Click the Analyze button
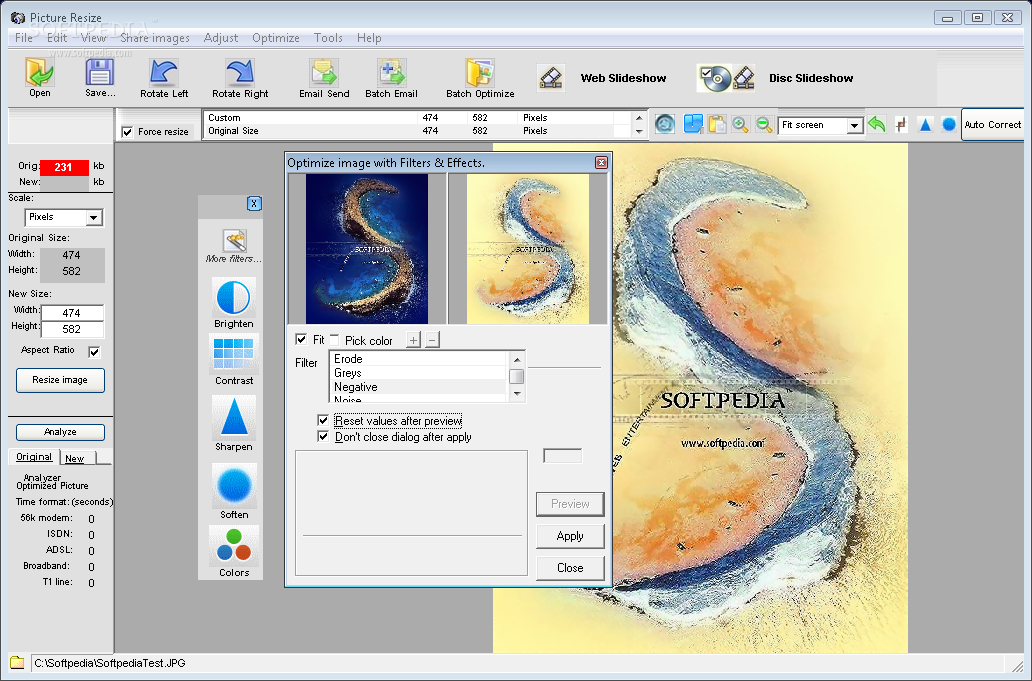The width and height of the screenshot is (1032, 681). 60,432
